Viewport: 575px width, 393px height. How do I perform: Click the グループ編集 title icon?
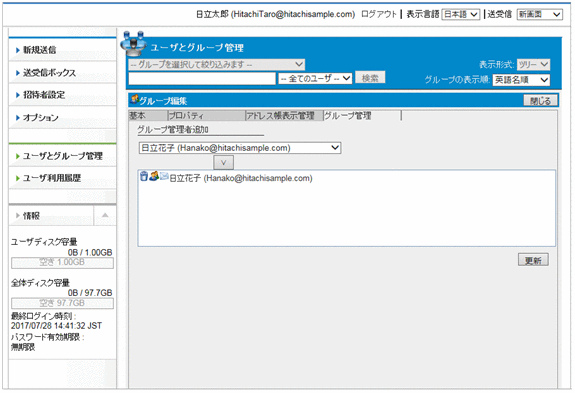click(x=135, y=100)
